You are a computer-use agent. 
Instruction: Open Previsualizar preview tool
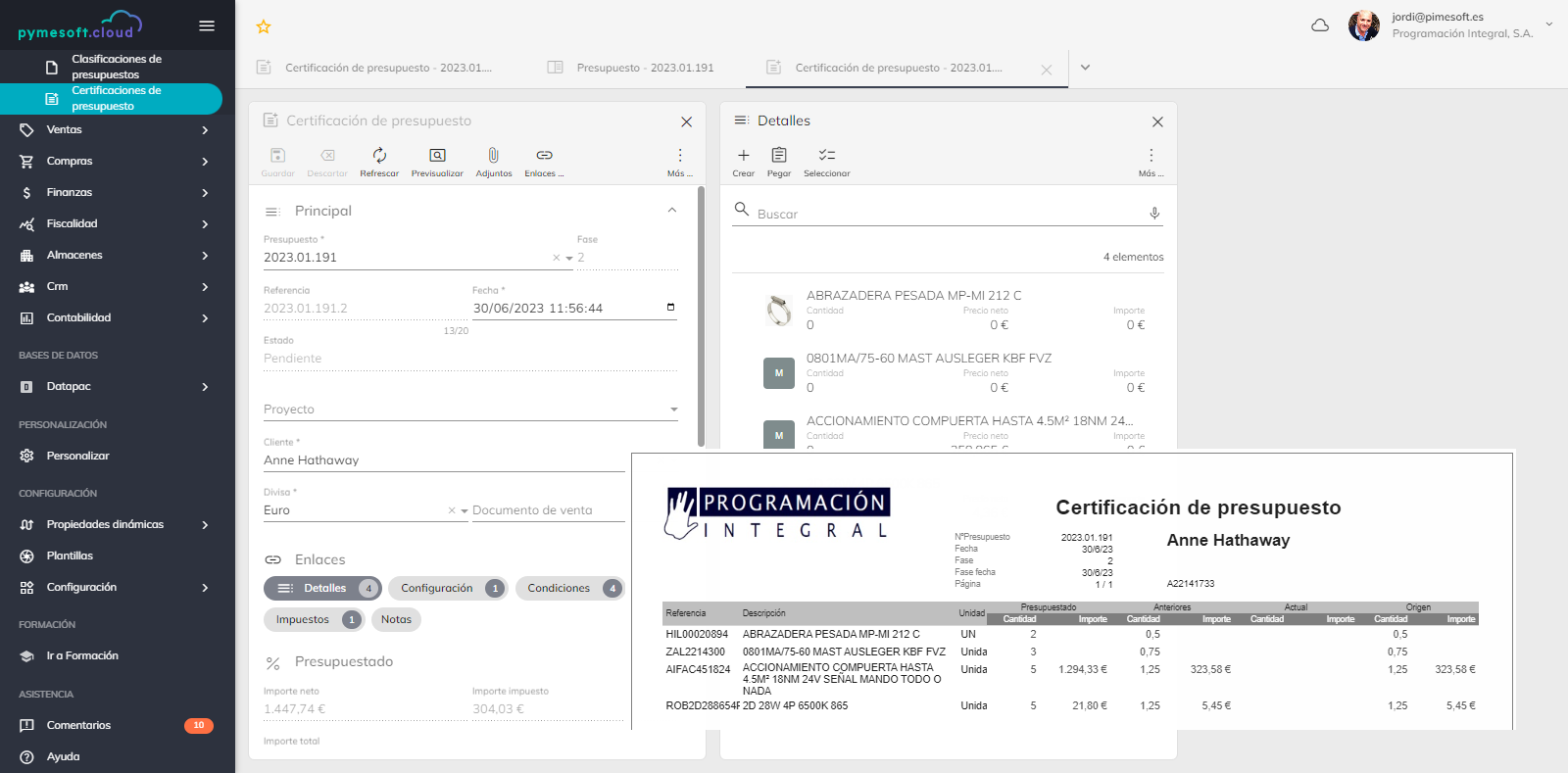[x=437, y=156]
